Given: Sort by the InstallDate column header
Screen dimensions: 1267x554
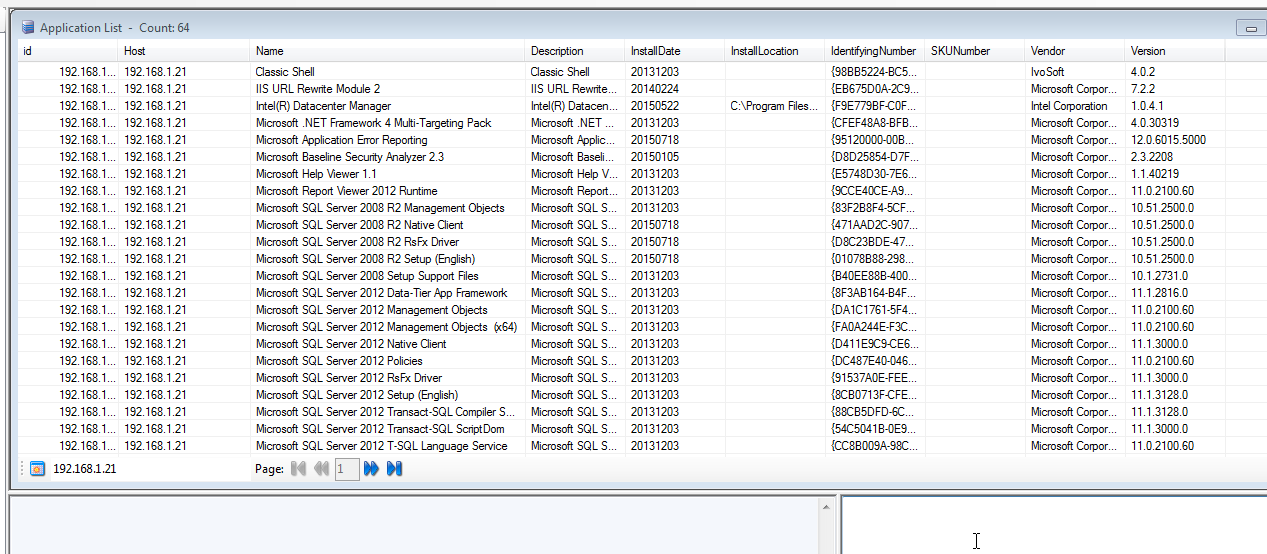Looking at the screenshot, I should click(x=655, y=51).
